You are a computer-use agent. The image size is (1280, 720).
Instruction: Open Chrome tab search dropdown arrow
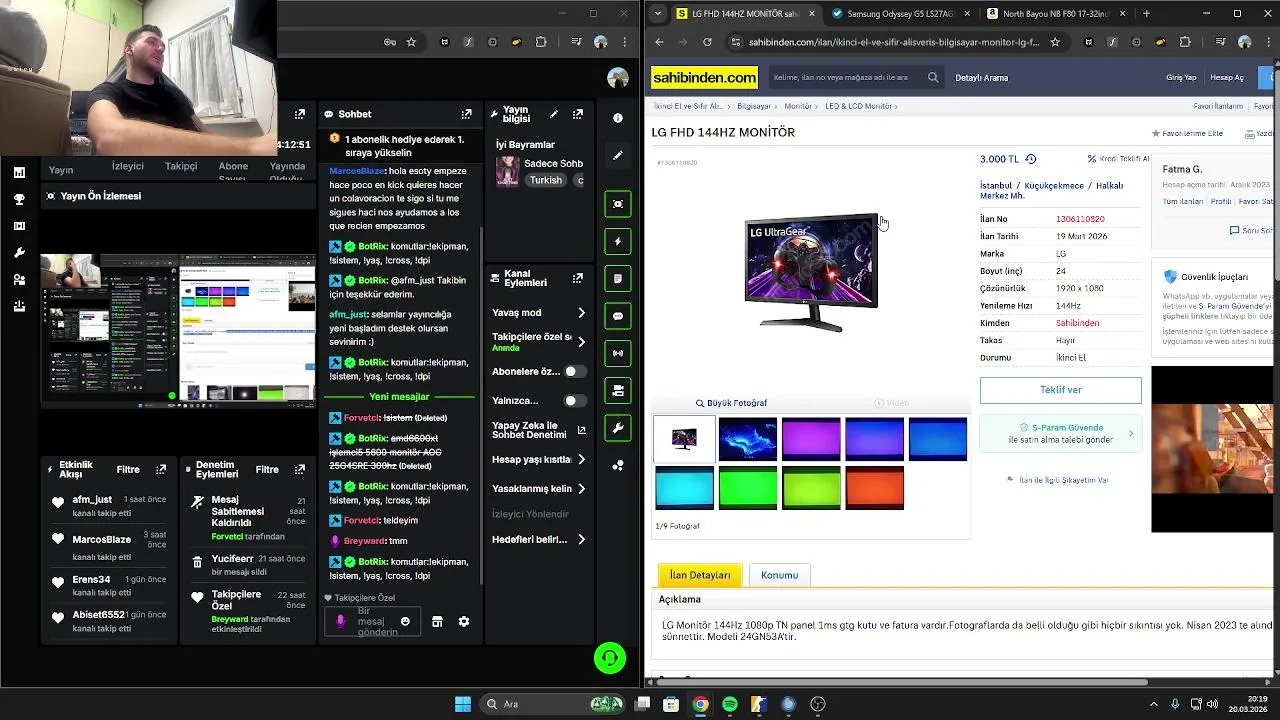657,14
